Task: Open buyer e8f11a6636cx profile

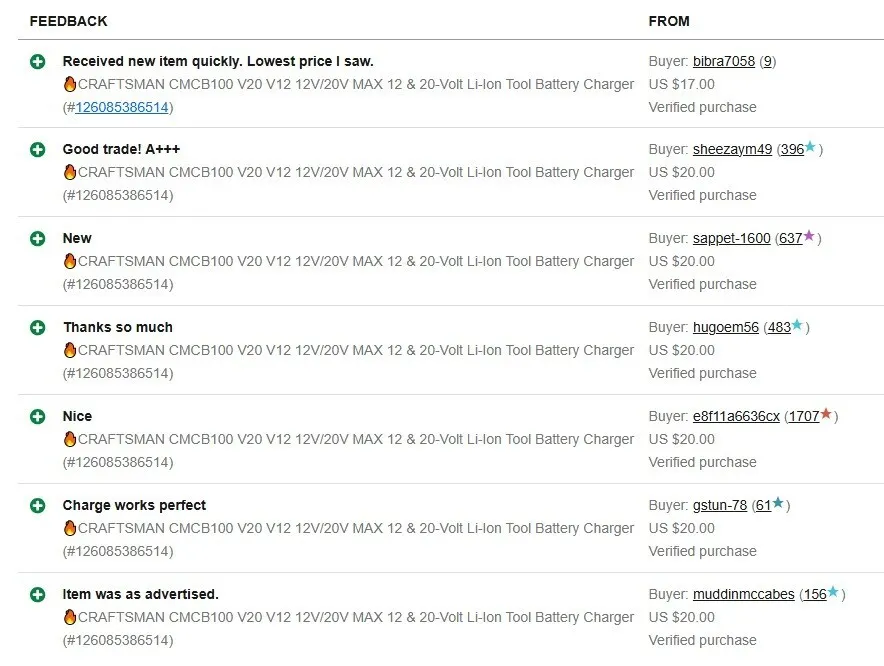Action: 736,417
